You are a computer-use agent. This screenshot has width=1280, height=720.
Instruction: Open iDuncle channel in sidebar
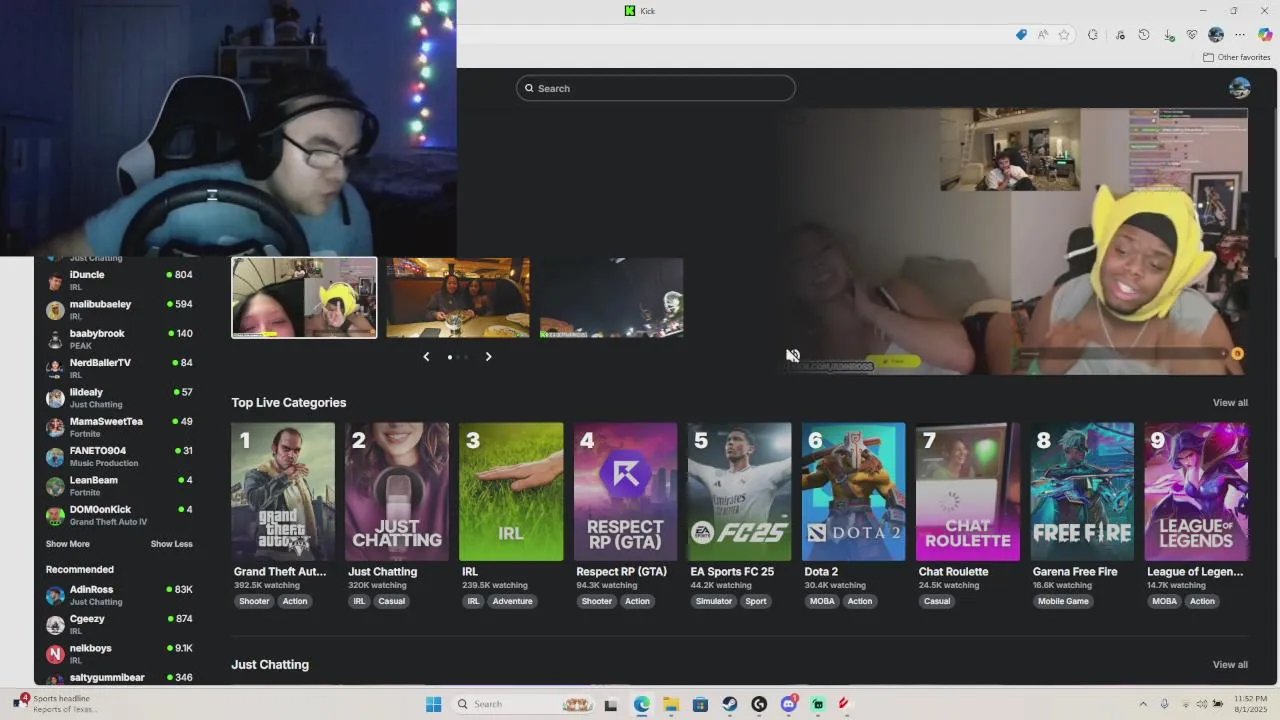click(x=119, y=280)
